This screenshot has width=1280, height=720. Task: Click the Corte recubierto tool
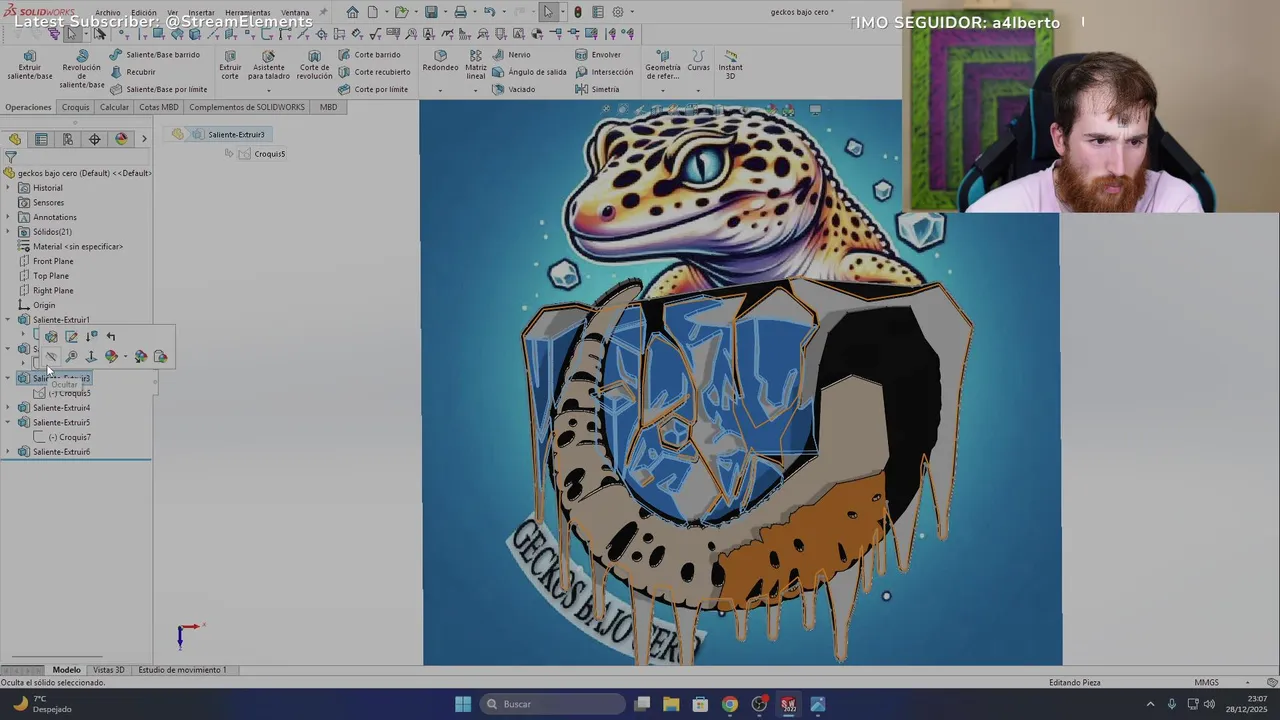pyautogui.click(x=374, y=72)
